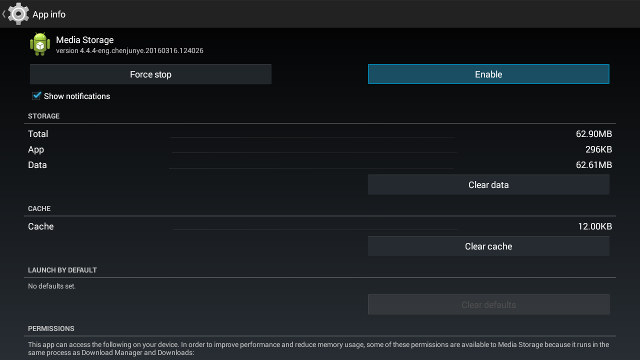This screenshot has width=640, height=360.
Task: Select the App storage size row
Action: click(x=320, y=149)
